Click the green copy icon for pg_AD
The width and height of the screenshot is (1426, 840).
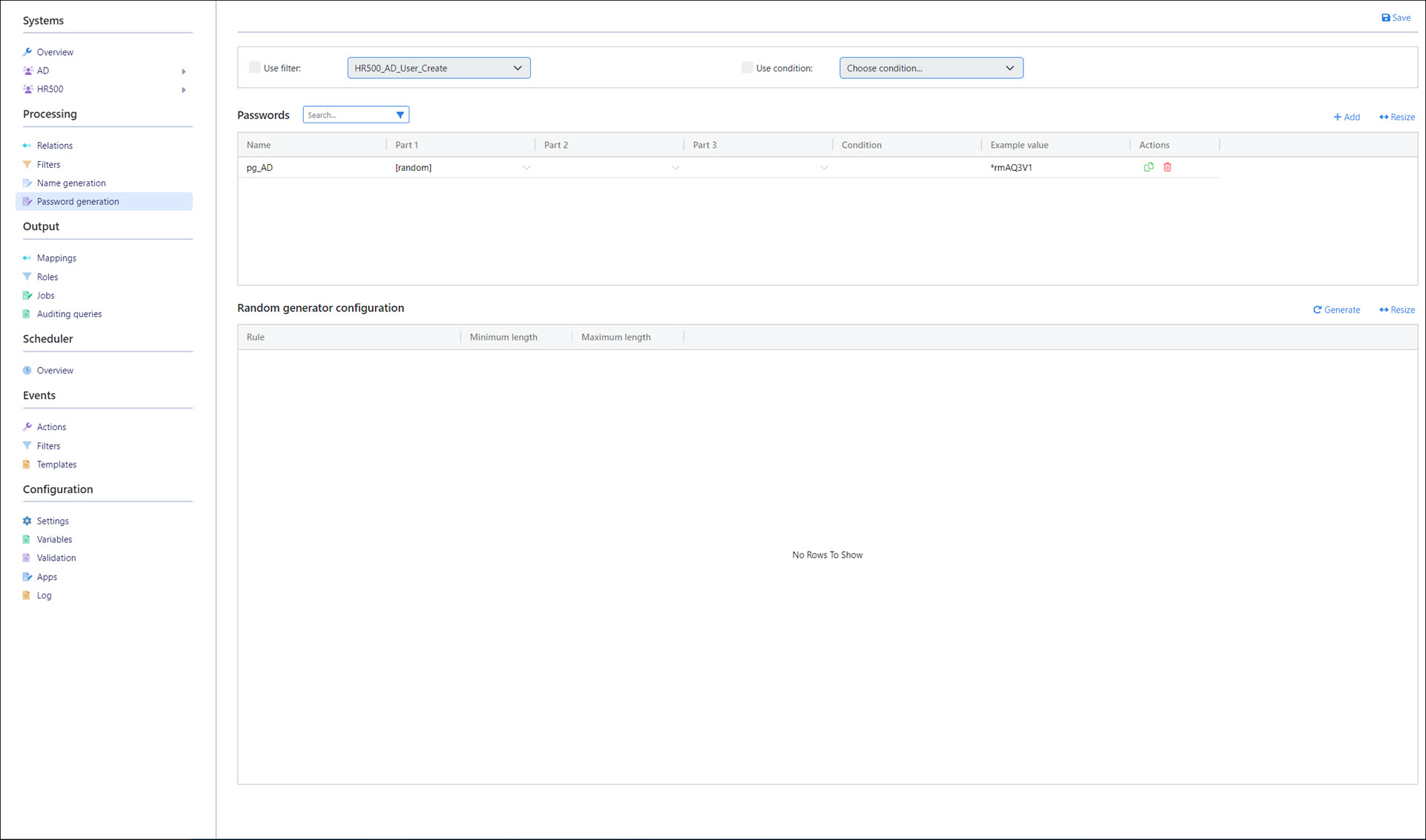[1149, 167]
